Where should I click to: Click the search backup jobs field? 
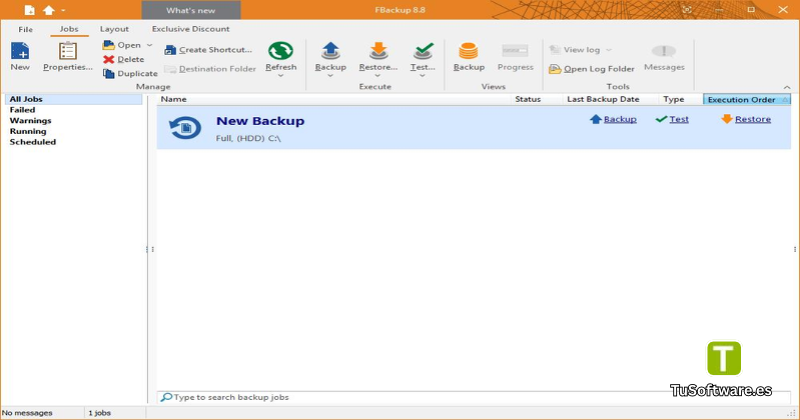tap(473, 397)
